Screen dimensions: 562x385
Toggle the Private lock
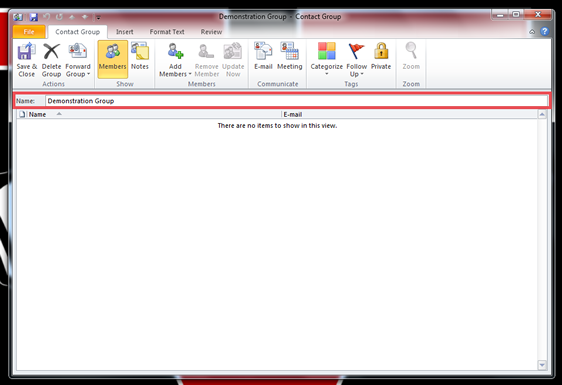[381, 57]
